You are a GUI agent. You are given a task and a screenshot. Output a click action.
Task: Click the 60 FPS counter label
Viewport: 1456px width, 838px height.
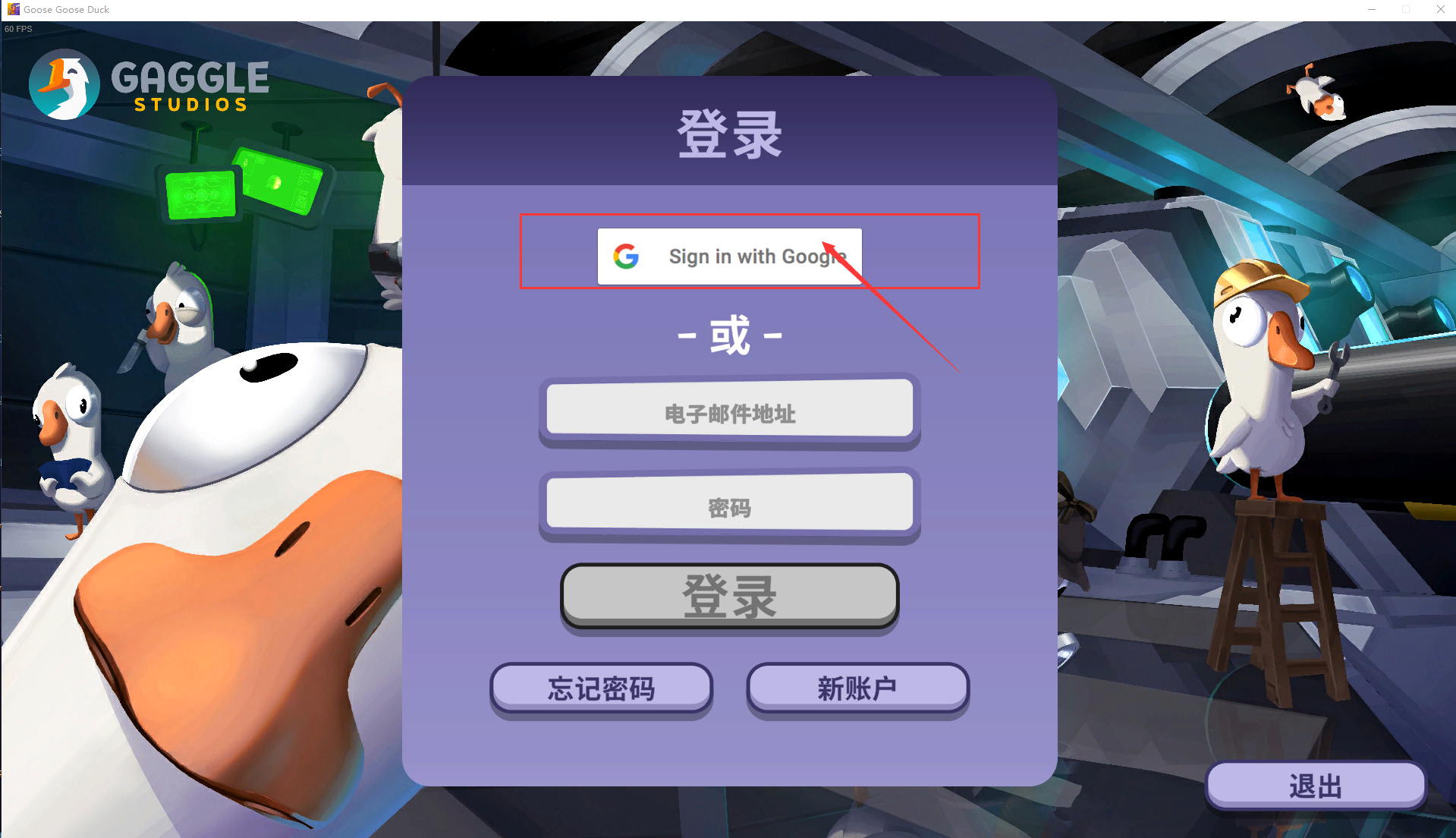click(18, 29)
